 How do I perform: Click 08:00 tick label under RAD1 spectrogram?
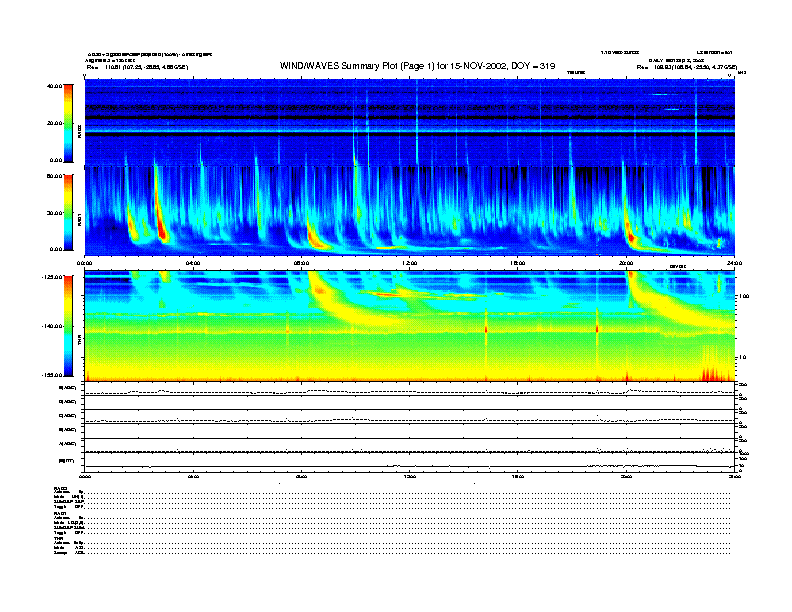point(302,263)
